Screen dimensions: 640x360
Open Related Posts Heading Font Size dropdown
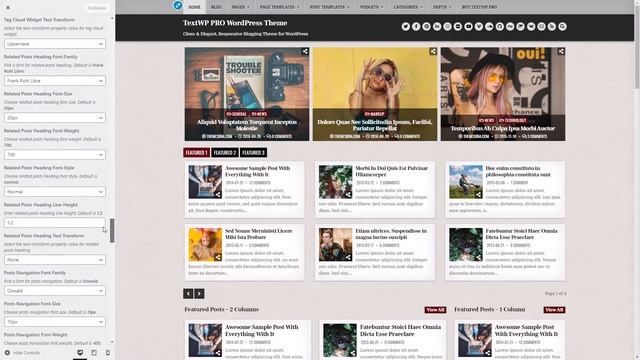point(55,118)
